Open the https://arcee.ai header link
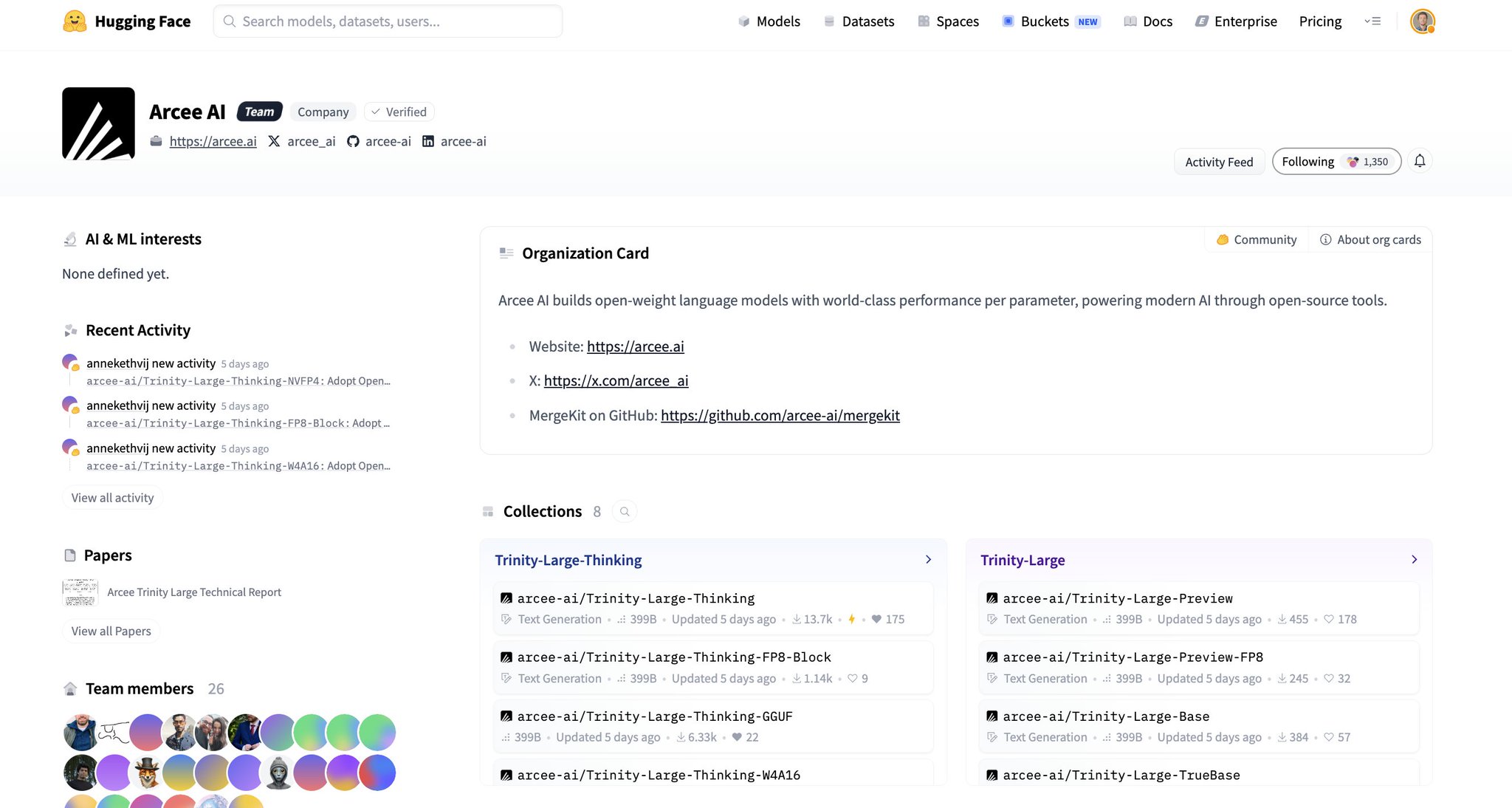Viewport: 1512px width, 808px height. [213, 141]
